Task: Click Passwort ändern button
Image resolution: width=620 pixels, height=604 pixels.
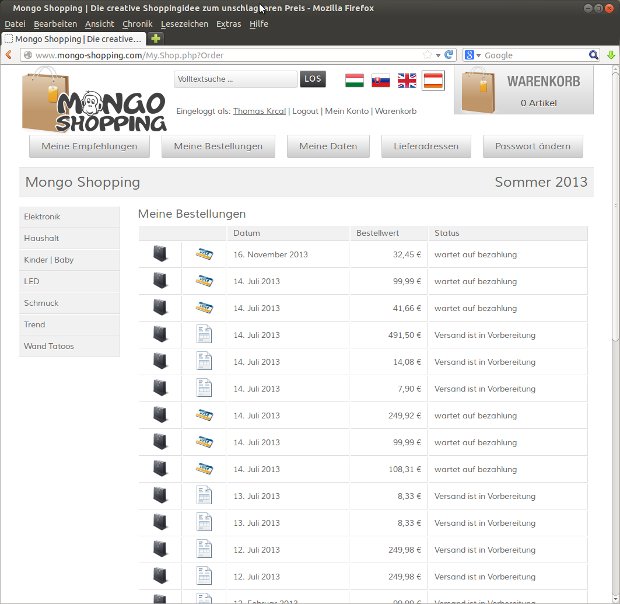Action: tap(533, 146)
